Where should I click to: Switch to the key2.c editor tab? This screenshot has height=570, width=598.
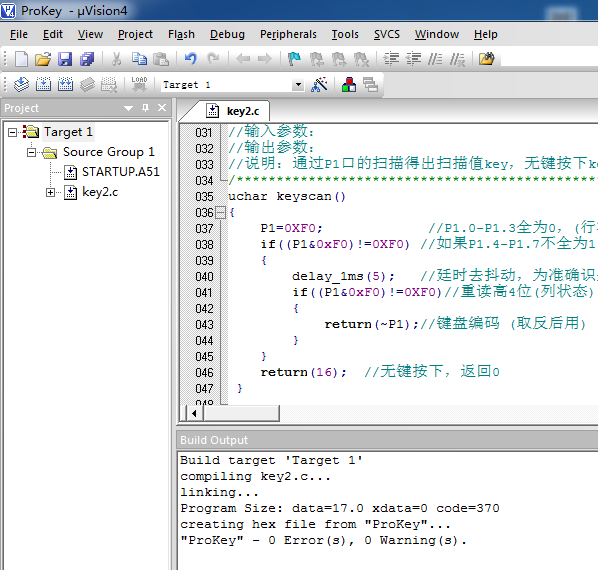[x=233, y=111]
